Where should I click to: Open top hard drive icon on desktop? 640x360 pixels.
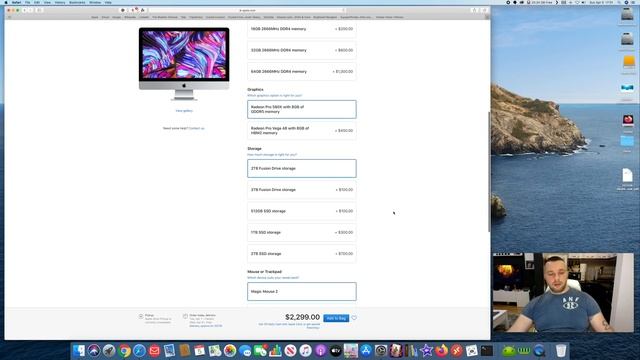[627, 15]
